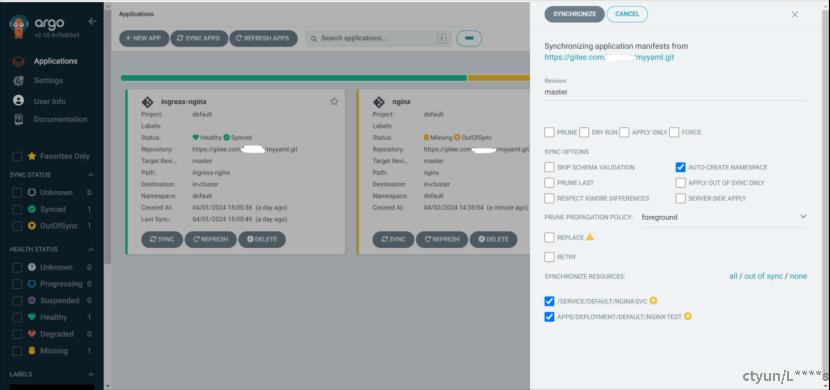Enable the PRUNE checkbox
Image resolution: width=830 pixels, height=390 pixels.
click(x=549, y=132)
